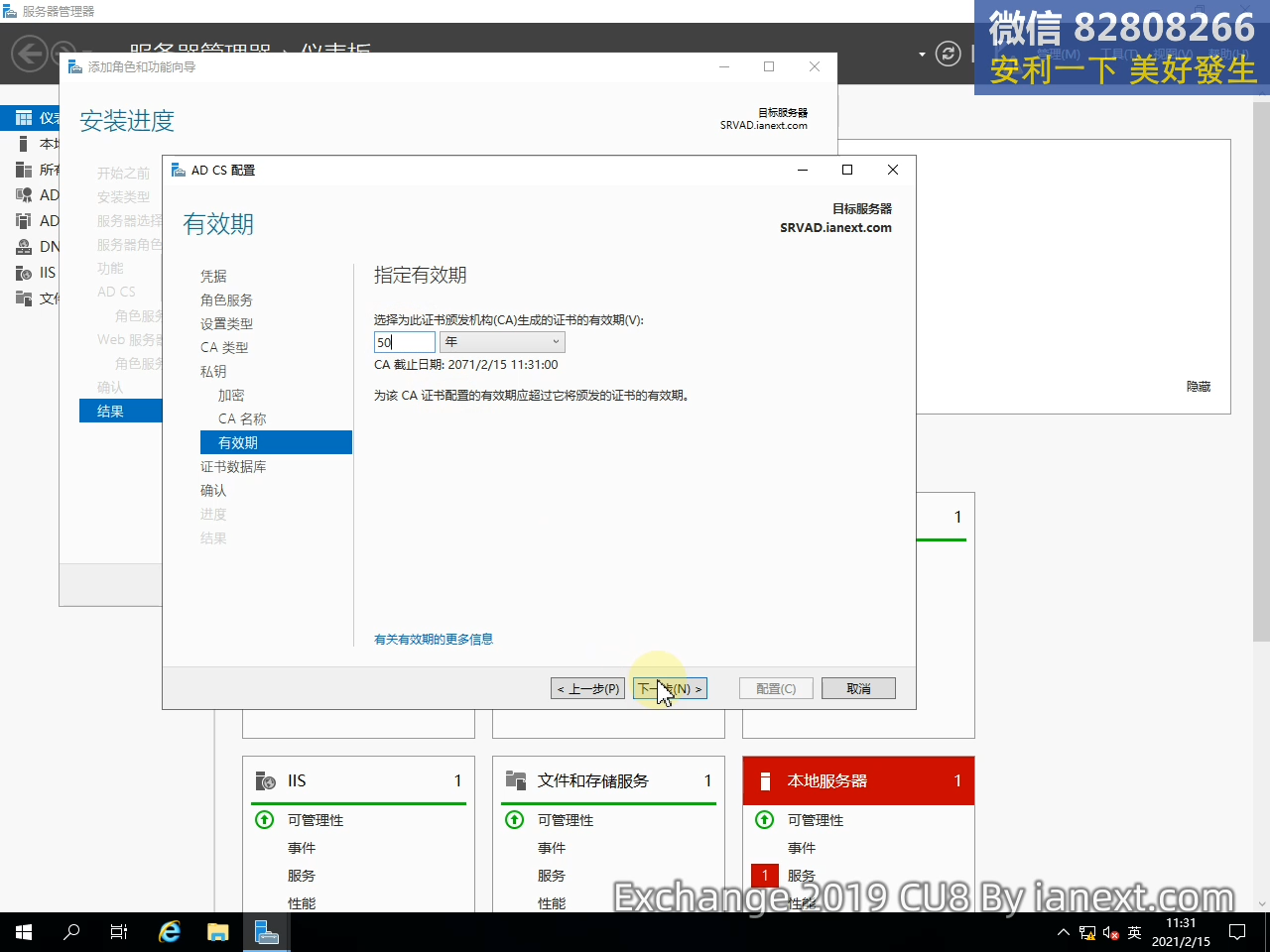This screenshot has height=952, width=1270.
Task: Open IIS entry in the sidebar
Action: tap(38, 273)
